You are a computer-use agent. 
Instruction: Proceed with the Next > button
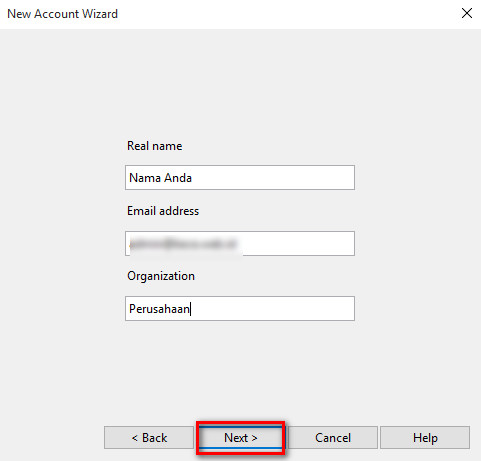(240, 437)
